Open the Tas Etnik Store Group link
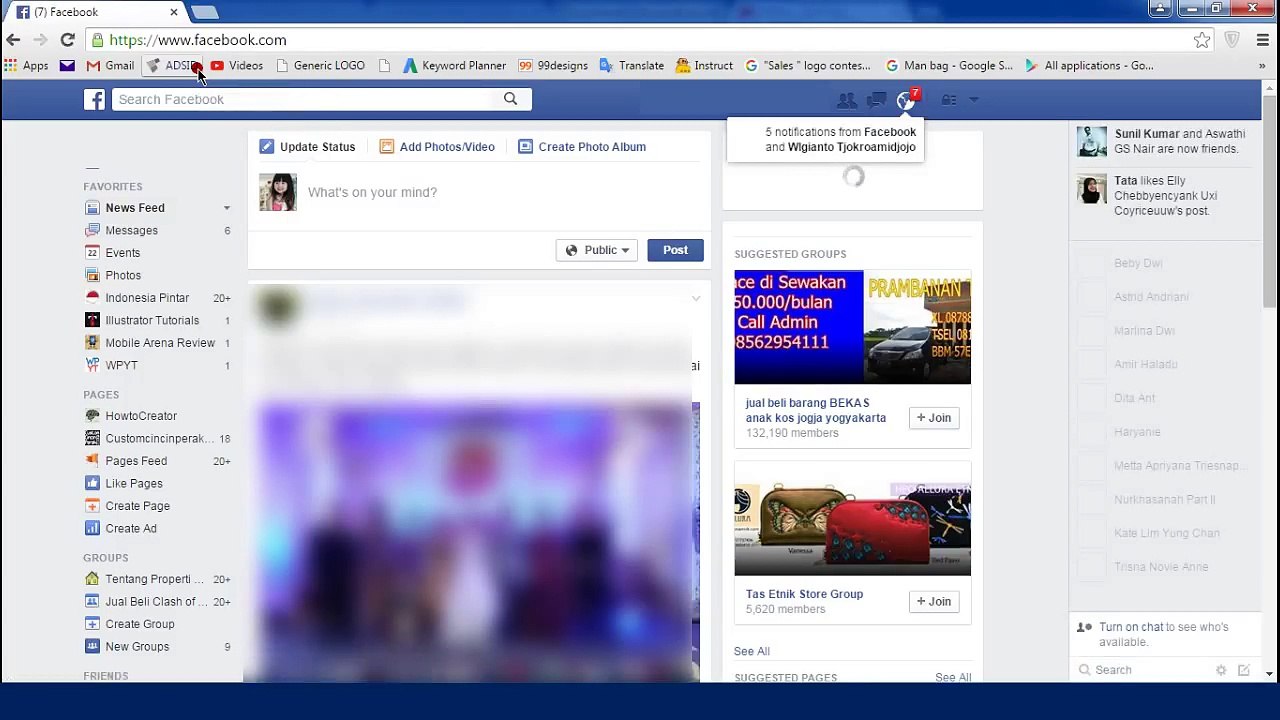 804,594
